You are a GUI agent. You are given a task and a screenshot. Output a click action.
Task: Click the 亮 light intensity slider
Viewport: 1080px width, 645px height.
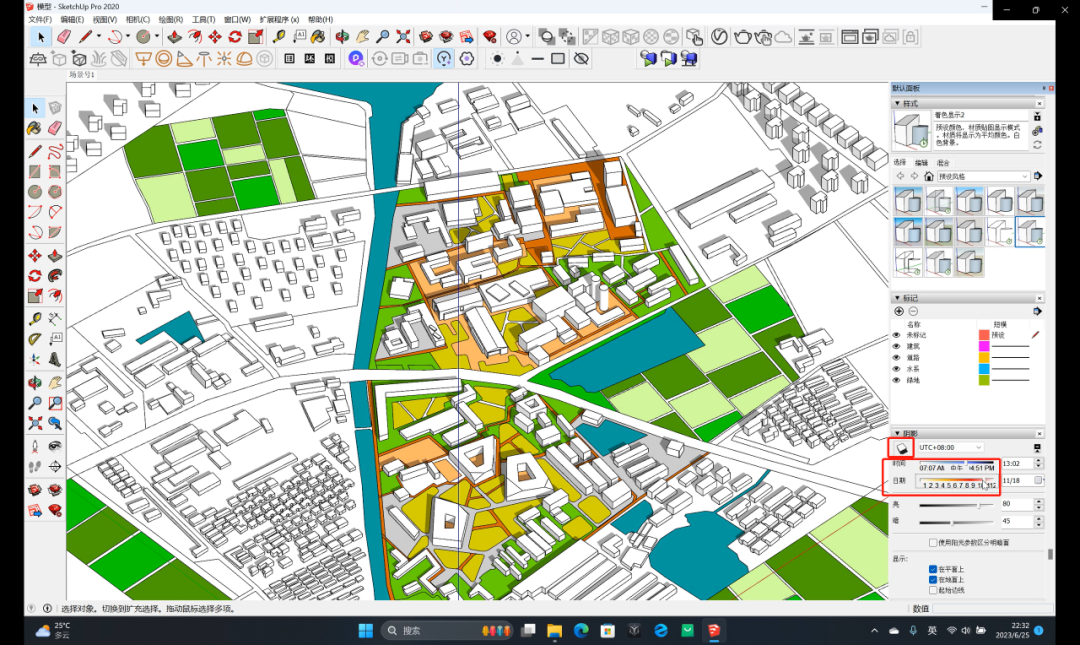click(955, 505)
